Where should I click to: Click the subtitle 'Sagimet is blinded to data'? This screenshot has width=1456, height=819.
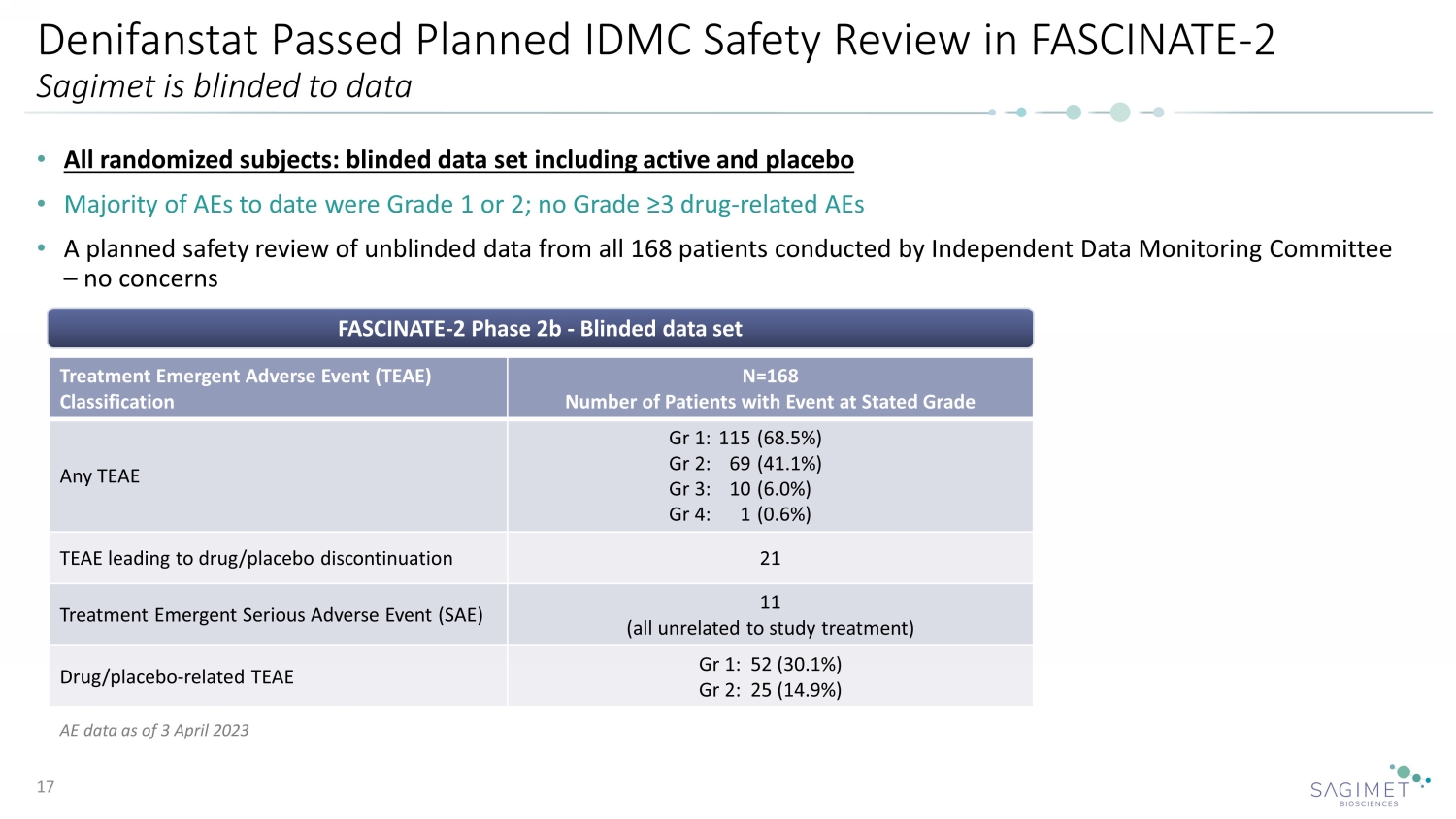(x=224, y=86)
